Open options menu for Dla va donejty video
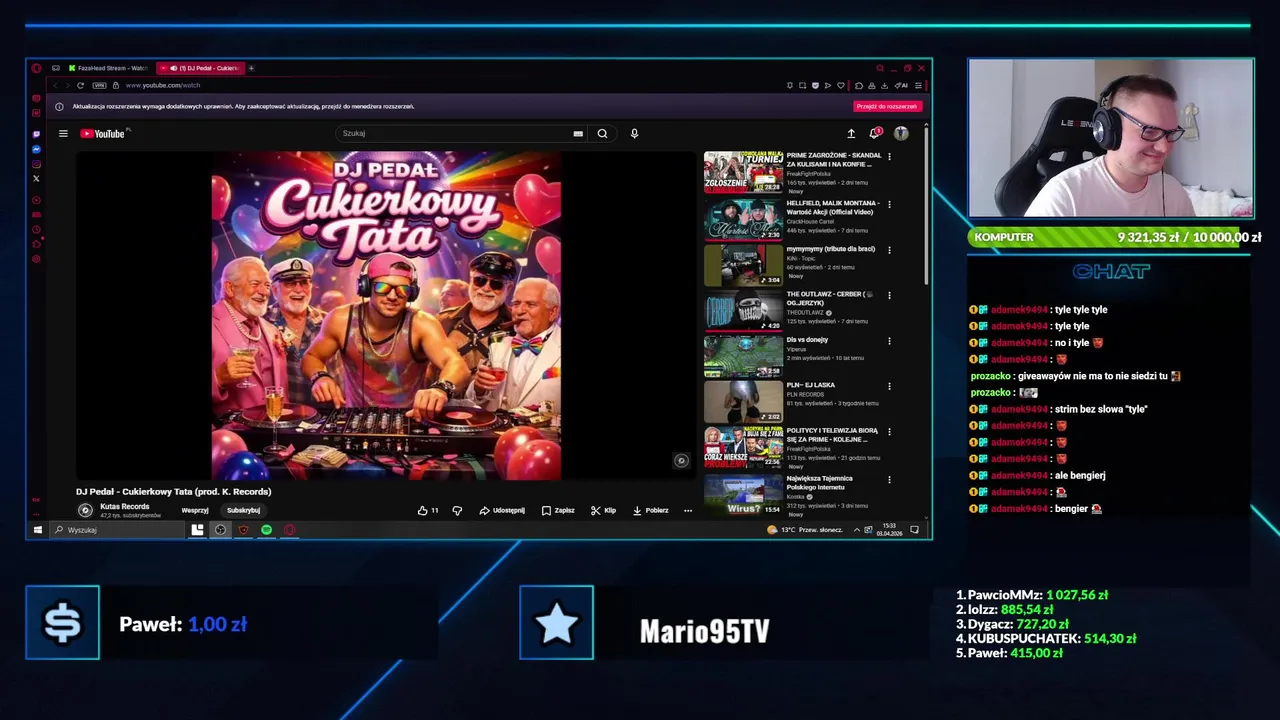This screenshot has width=1280, height=720. (889, 341)
